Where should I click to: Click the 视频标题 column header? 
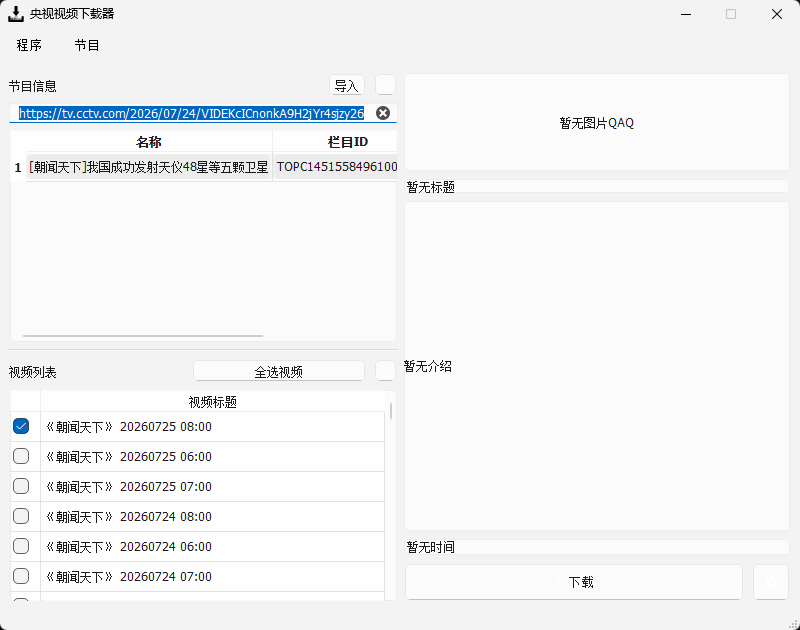click(212, 401)
